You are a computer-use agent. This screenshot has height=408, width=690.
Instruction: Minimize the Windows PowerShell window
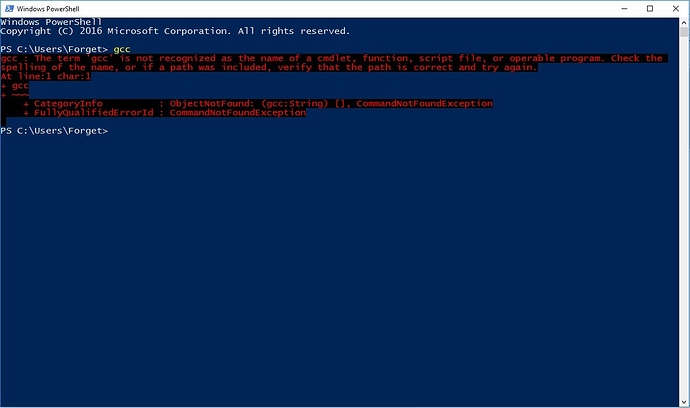pos(624,8)
